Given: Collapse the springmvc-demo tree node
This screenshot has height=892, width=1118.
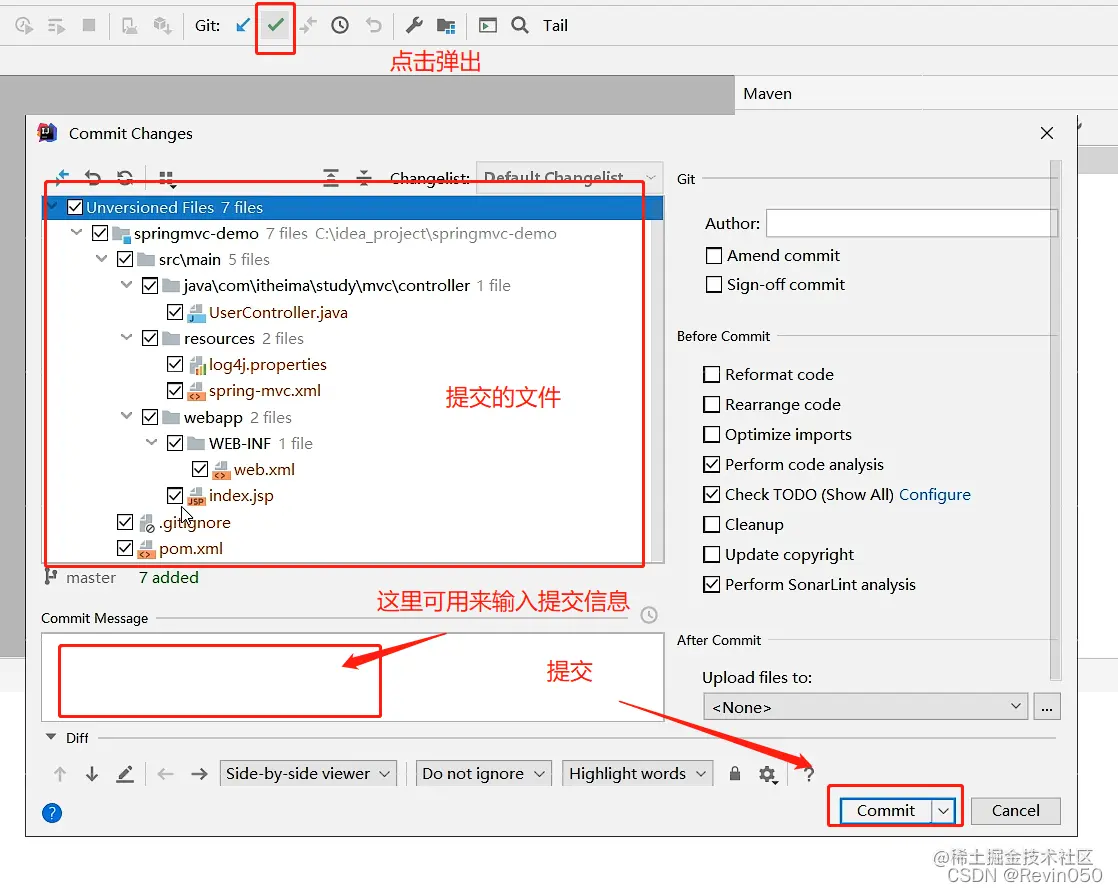Looking at the screenshot, I should (x=76, y=232).
